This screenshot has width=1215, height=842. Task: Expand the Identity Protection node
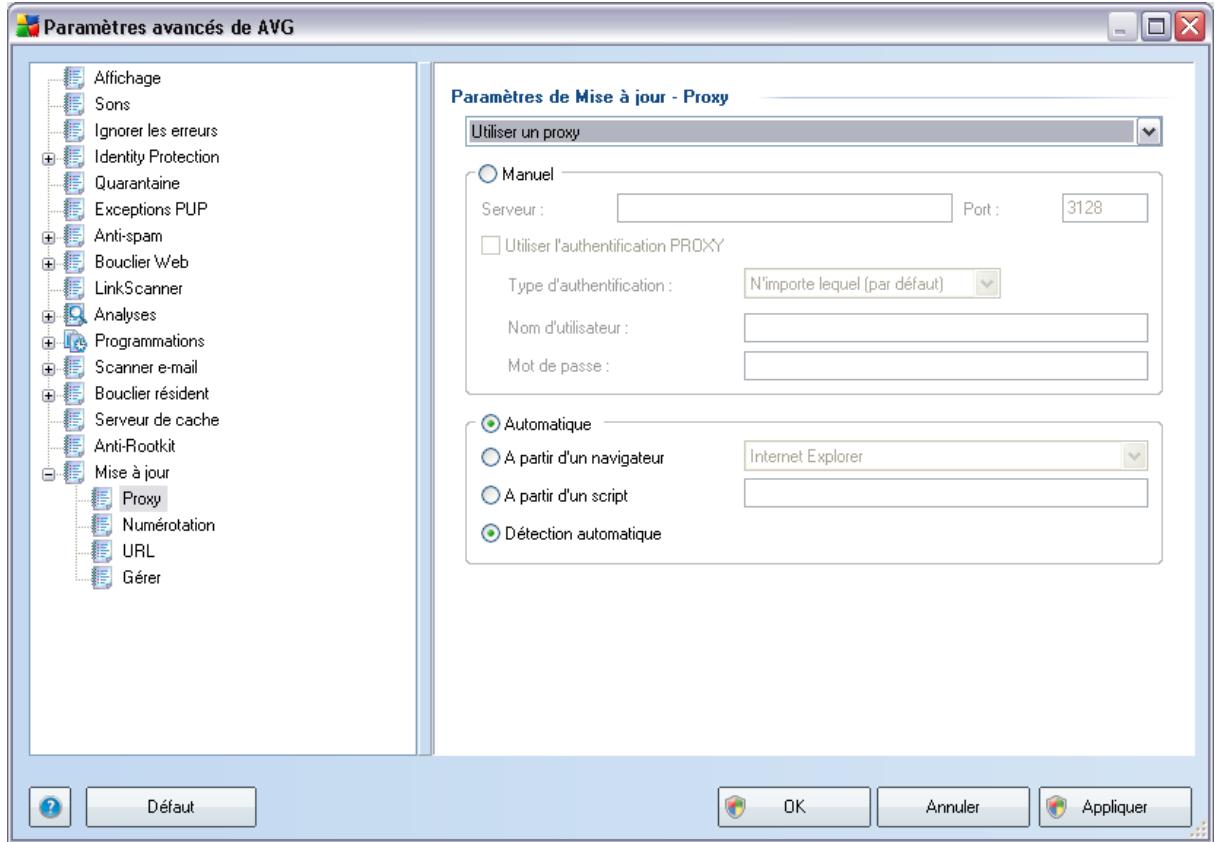tap(48, 157)
